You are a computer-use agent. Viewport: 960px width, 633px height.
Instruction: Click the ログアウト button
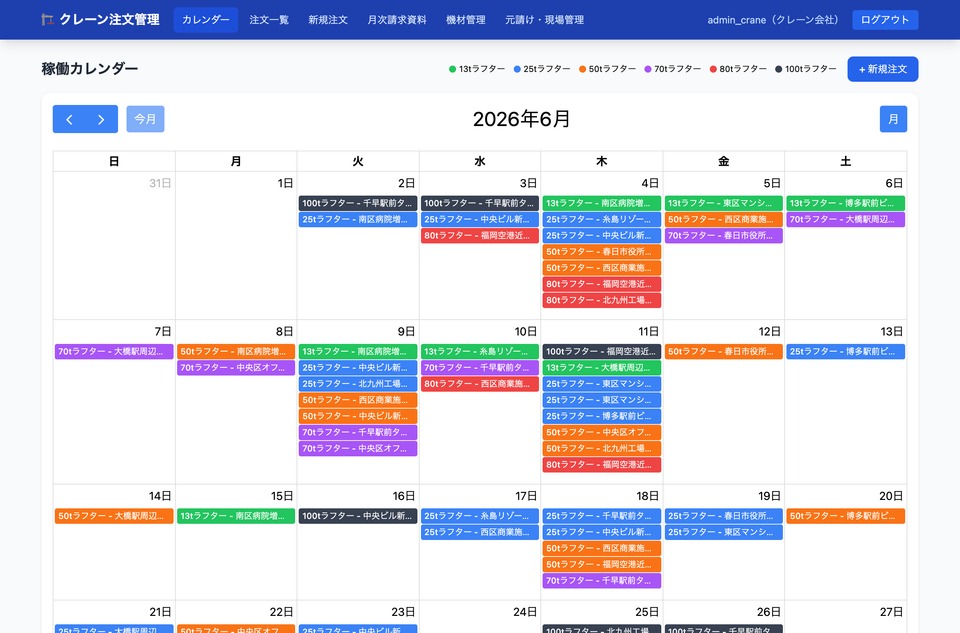tap(885, 20)
